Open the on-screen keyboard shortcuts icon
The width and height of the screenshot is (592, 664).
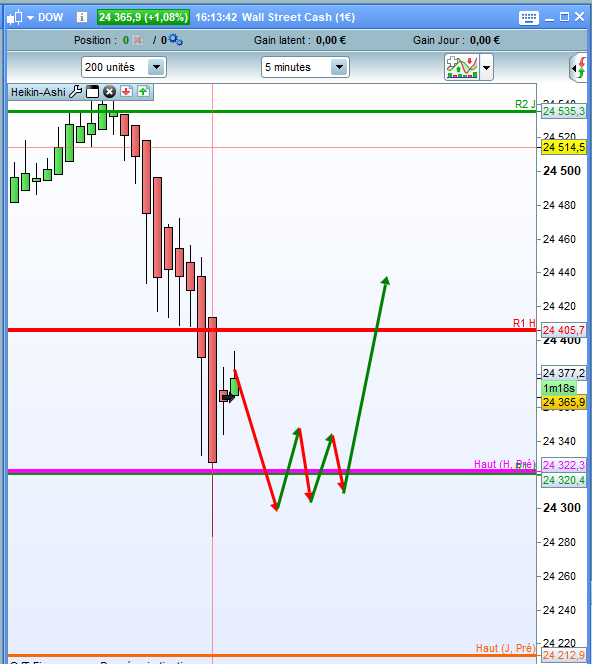[x=528, y=18]
